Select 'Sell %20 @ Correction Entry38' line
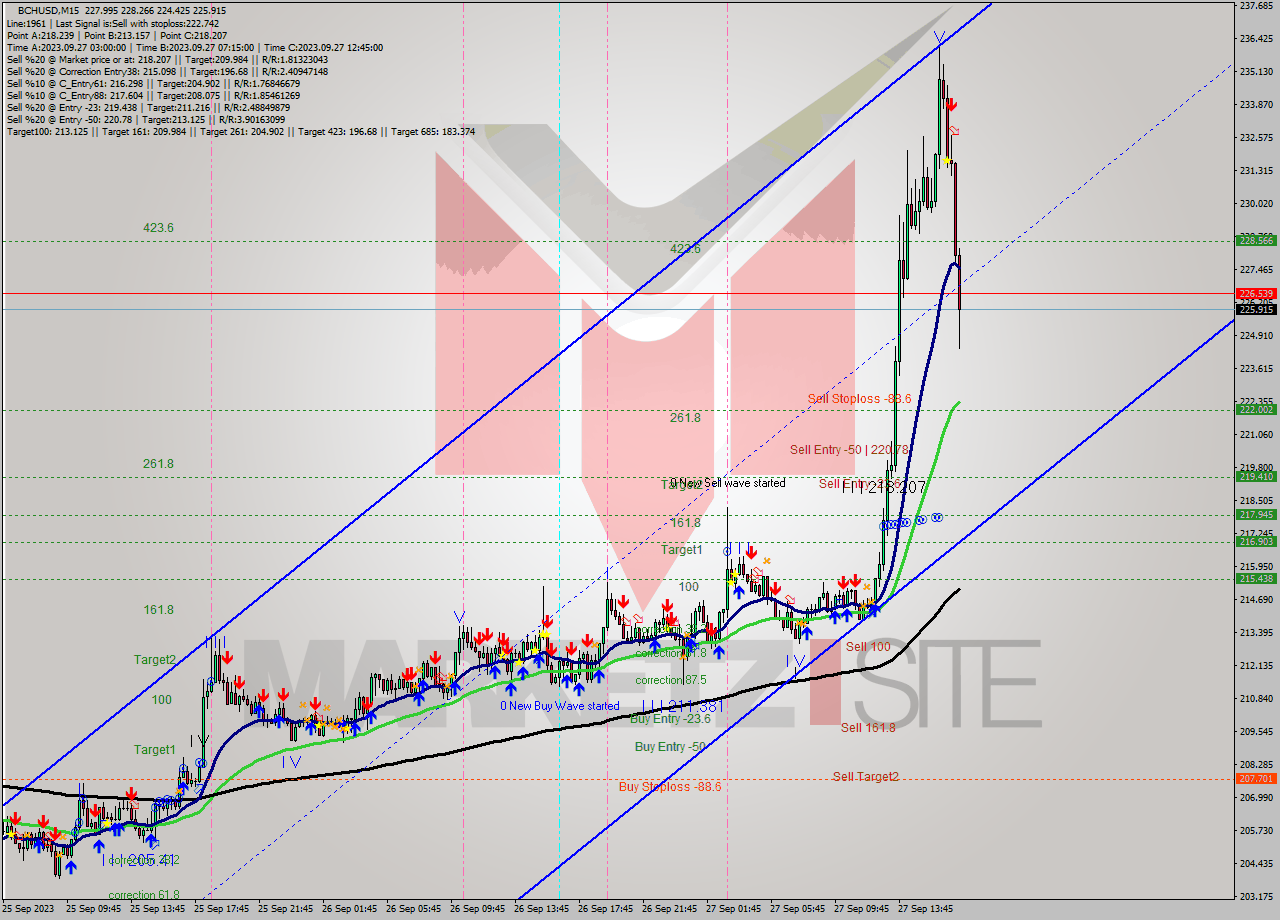Viewport: 1280px width, 920px height. pyautogui.click(x=166, y=71)
